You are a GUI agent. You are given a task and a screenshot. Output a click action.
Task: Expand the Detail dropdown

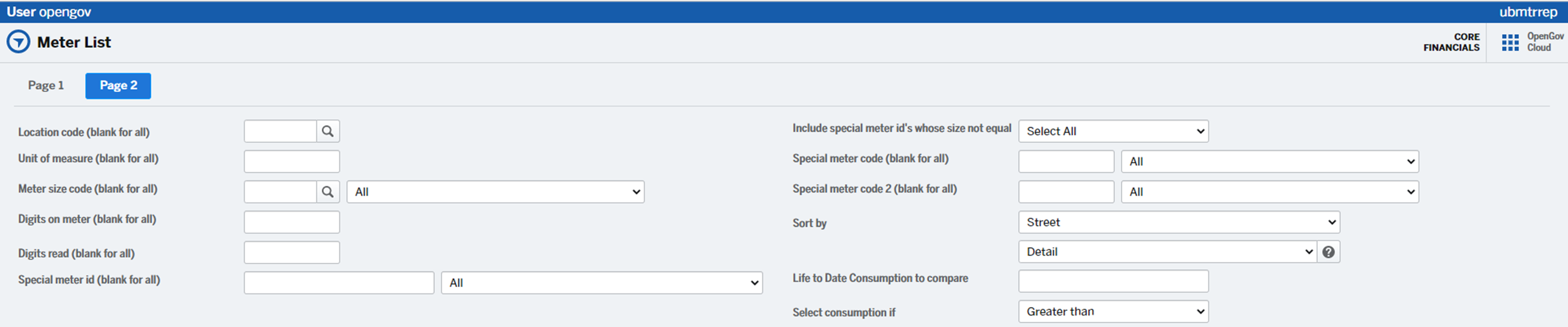pyautogui.click(x=1167, y=251)
